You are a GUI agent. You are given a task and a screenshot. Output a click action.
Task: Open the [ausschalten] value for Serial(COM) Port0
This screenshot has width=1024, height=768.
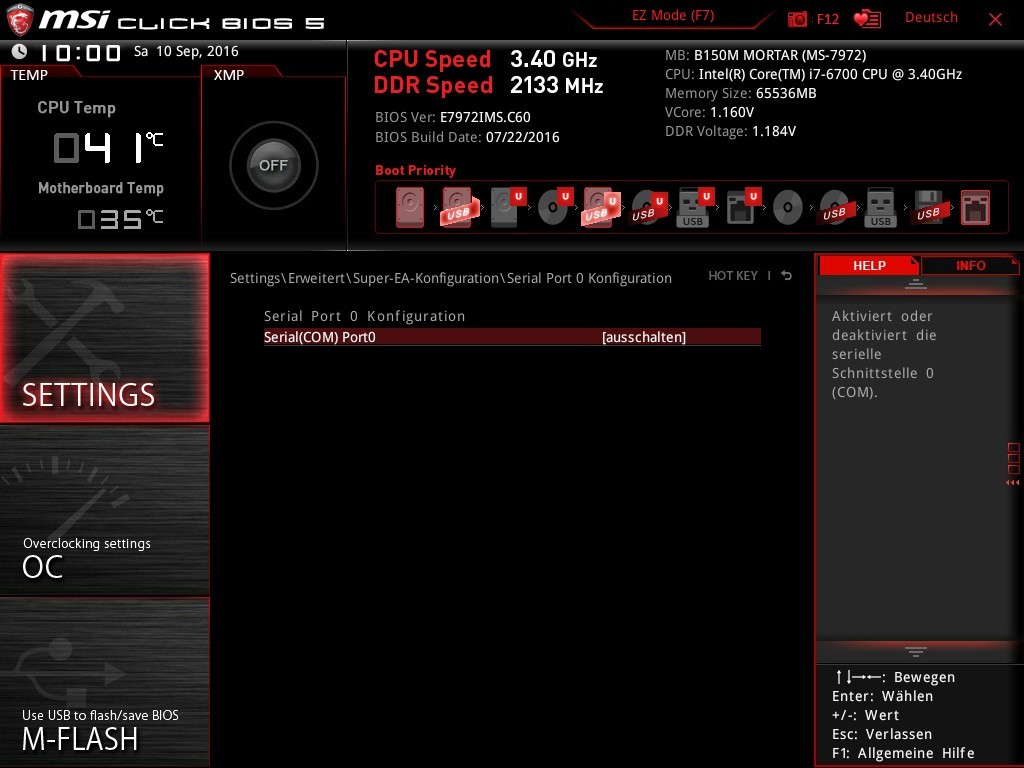click(643, 337)
